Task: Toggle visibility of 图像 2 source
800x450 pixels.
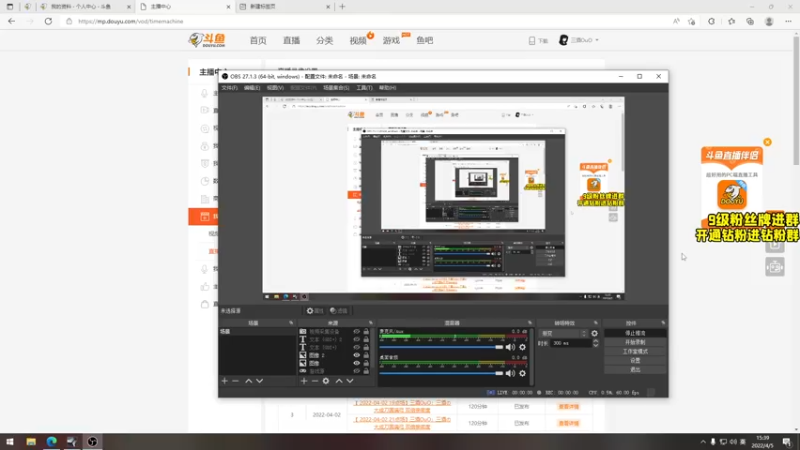Action: point(357,355)
